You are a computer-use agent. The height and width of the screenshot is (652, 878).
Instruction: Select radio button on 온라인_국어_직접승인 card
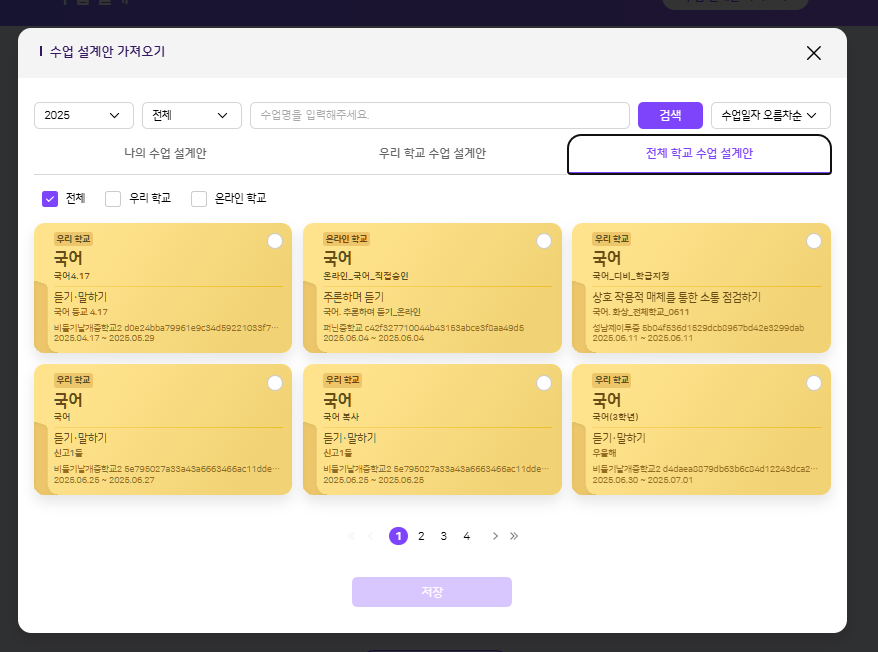click(x=544, y=241)
